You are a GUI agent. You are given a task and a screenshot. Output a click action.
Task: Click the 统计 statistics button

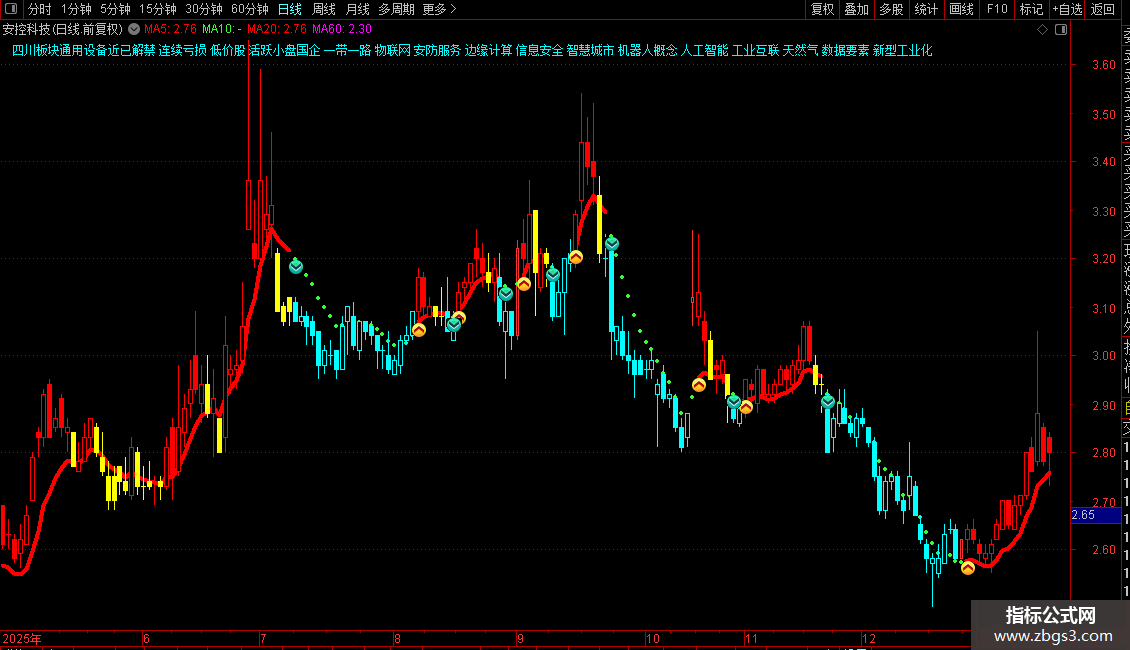926,9
